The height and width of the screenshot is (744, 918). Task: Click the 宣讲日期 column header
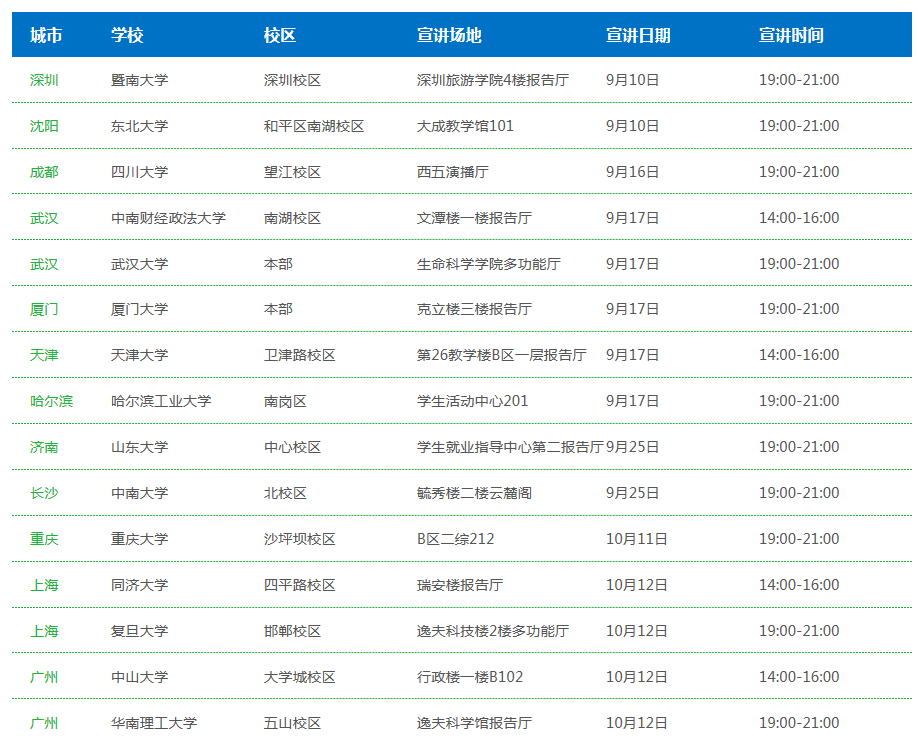638,35
